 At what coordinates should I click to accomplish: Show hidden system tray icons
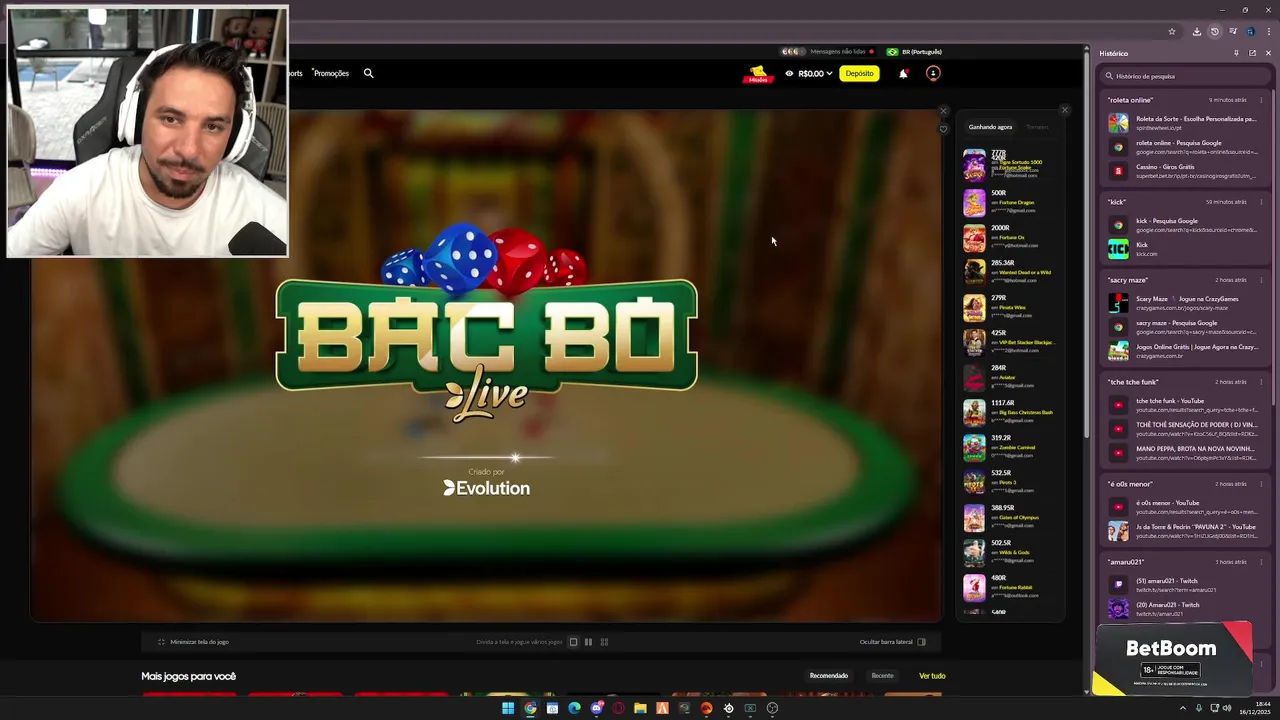point(1182,708)
